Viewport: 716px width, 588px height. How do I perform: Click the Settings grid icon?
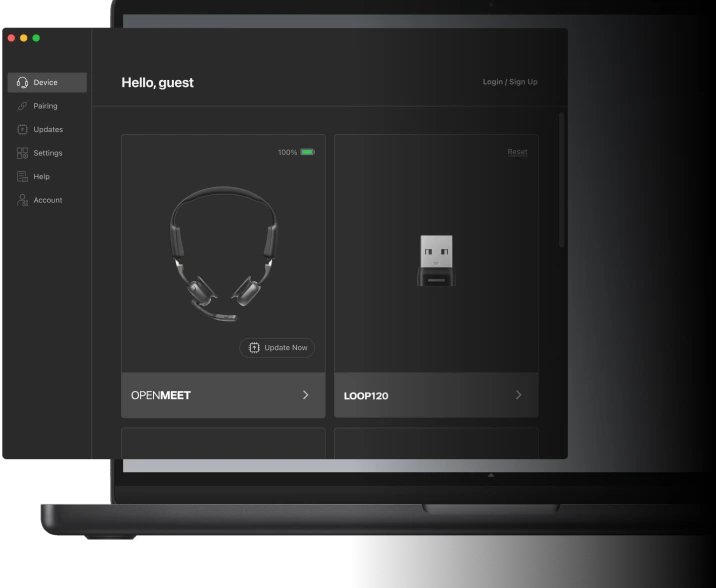click(x=22, y=153)
